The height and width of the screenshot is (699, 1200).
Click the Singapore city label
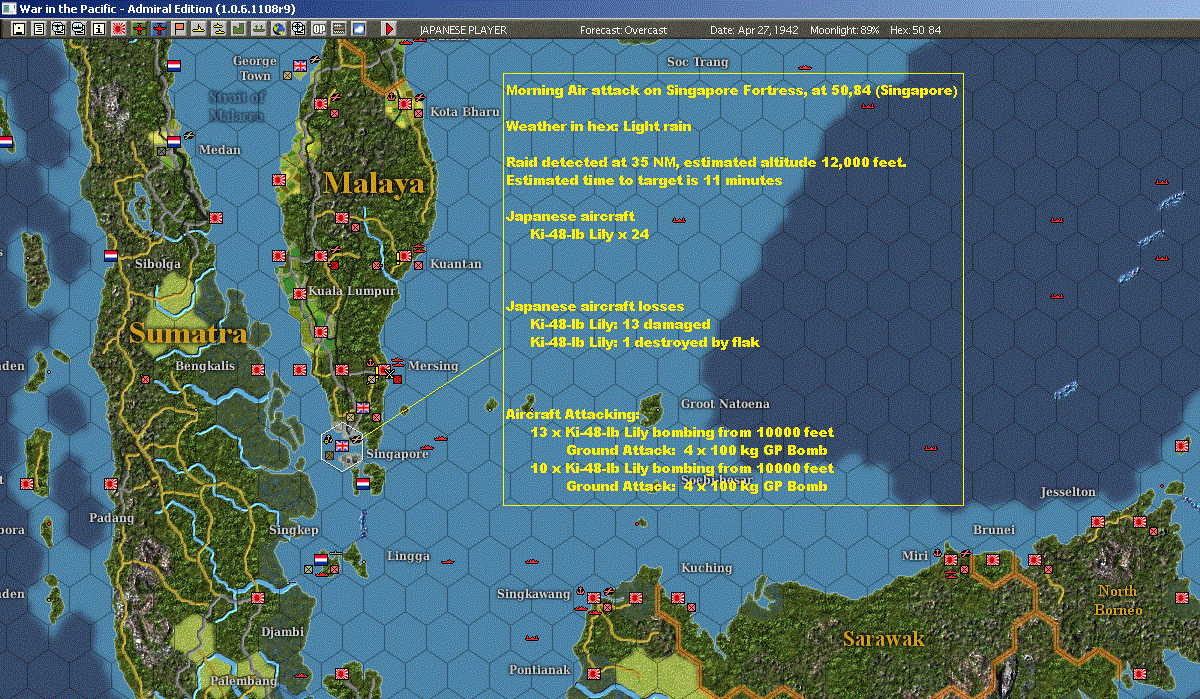397,454
